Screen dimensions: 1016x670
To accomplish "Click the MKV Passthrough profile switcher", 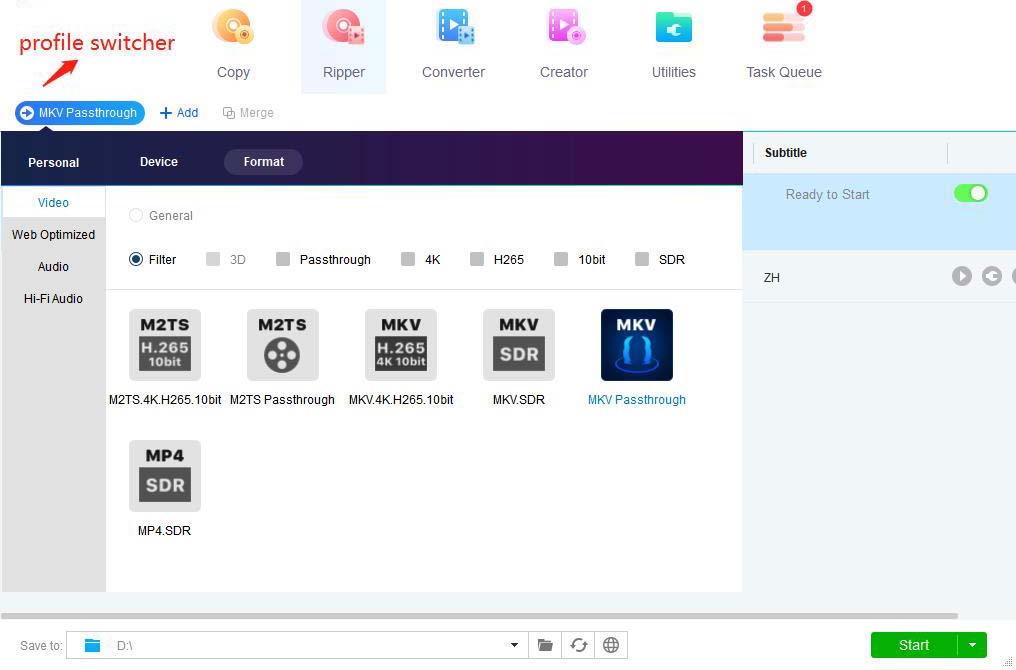I will pos(80,113).
